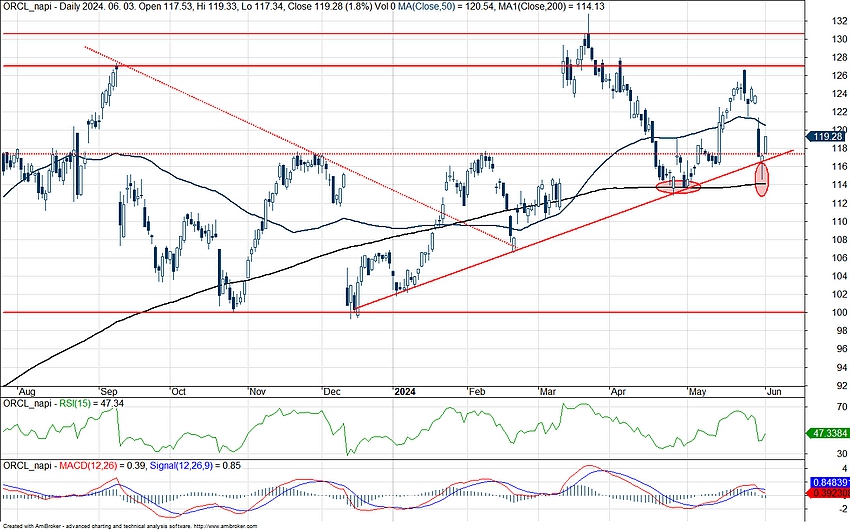
Task: Click the 110 price axis label
Action: (x=840, y=221)
